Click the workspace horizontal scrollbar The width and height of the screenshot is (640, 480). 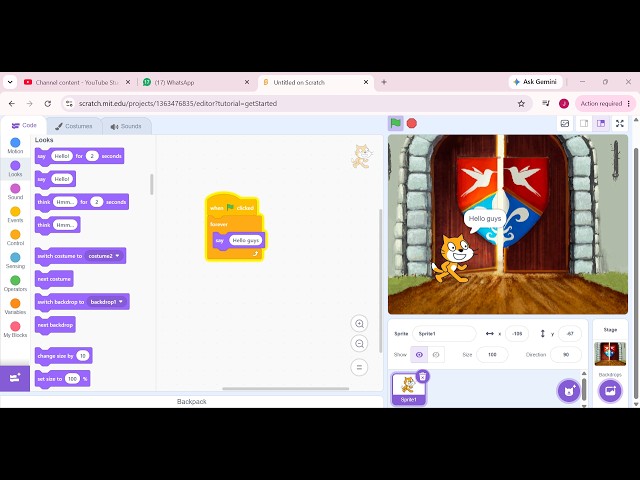pyautogui.click(x=286, y=389)
